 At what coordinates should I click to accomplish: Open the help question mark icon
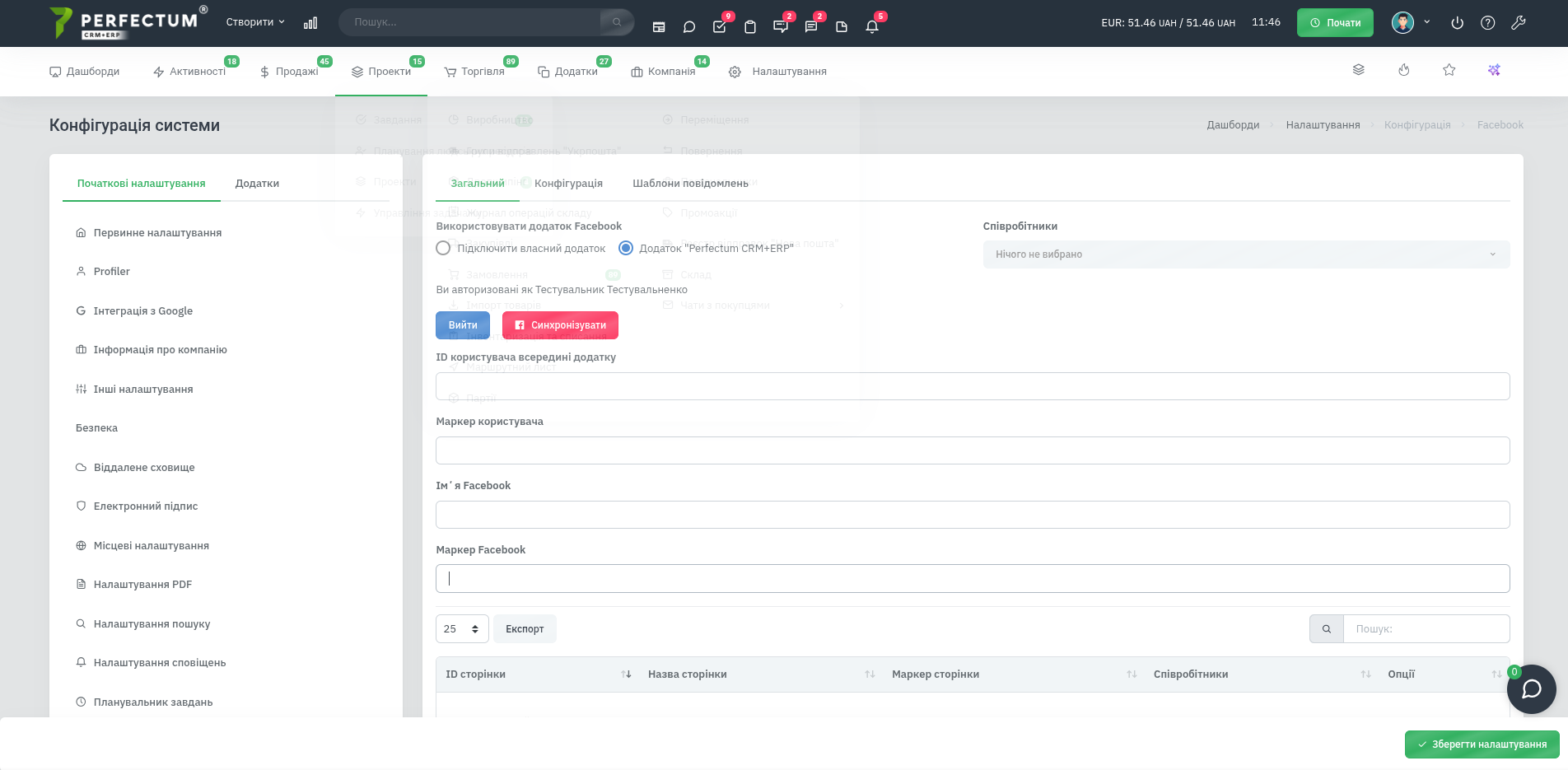1487,23
